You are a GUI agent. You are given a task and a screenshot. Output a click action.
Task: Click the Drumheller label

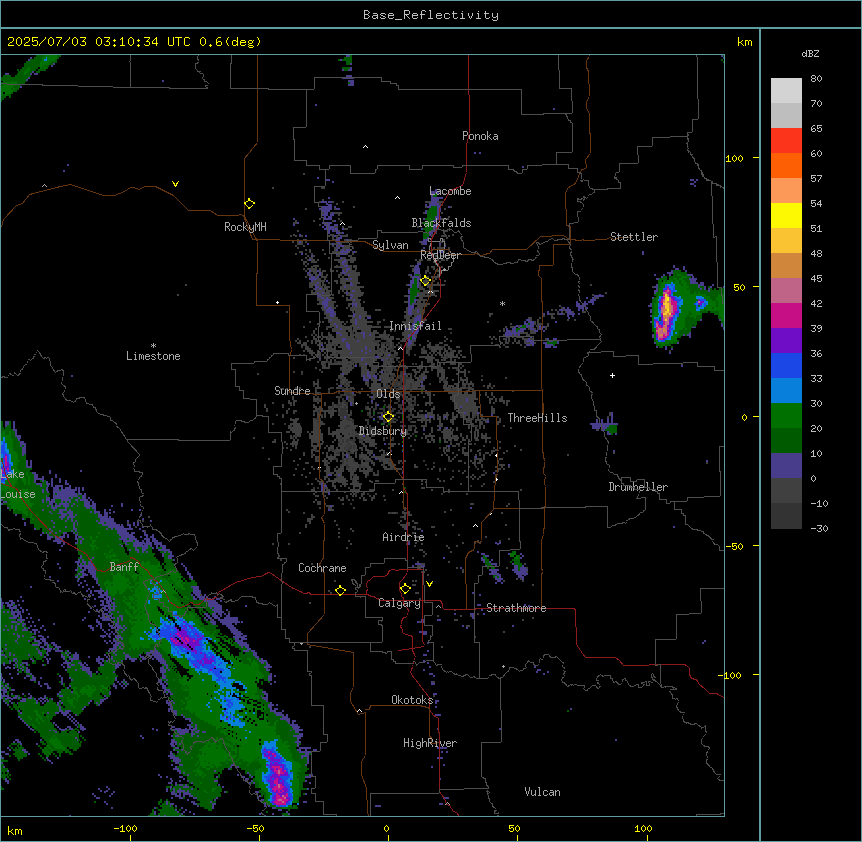[x=638, y=487]
